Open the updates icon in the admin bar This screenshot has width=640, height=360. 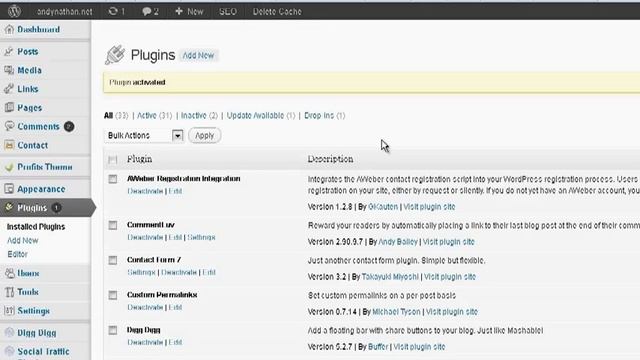[113, 11]
